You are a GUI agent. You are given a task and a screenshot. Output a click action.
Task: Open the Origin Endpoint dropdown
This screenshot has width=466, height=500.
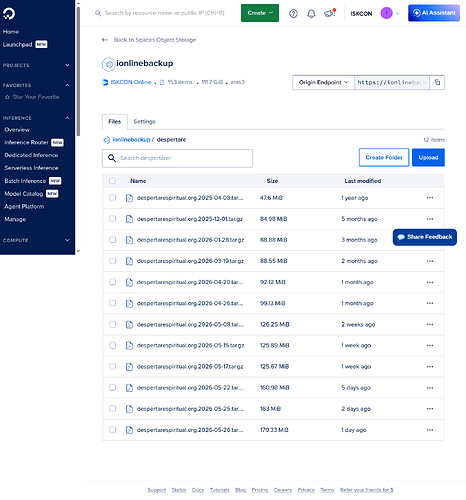point(323,82)
